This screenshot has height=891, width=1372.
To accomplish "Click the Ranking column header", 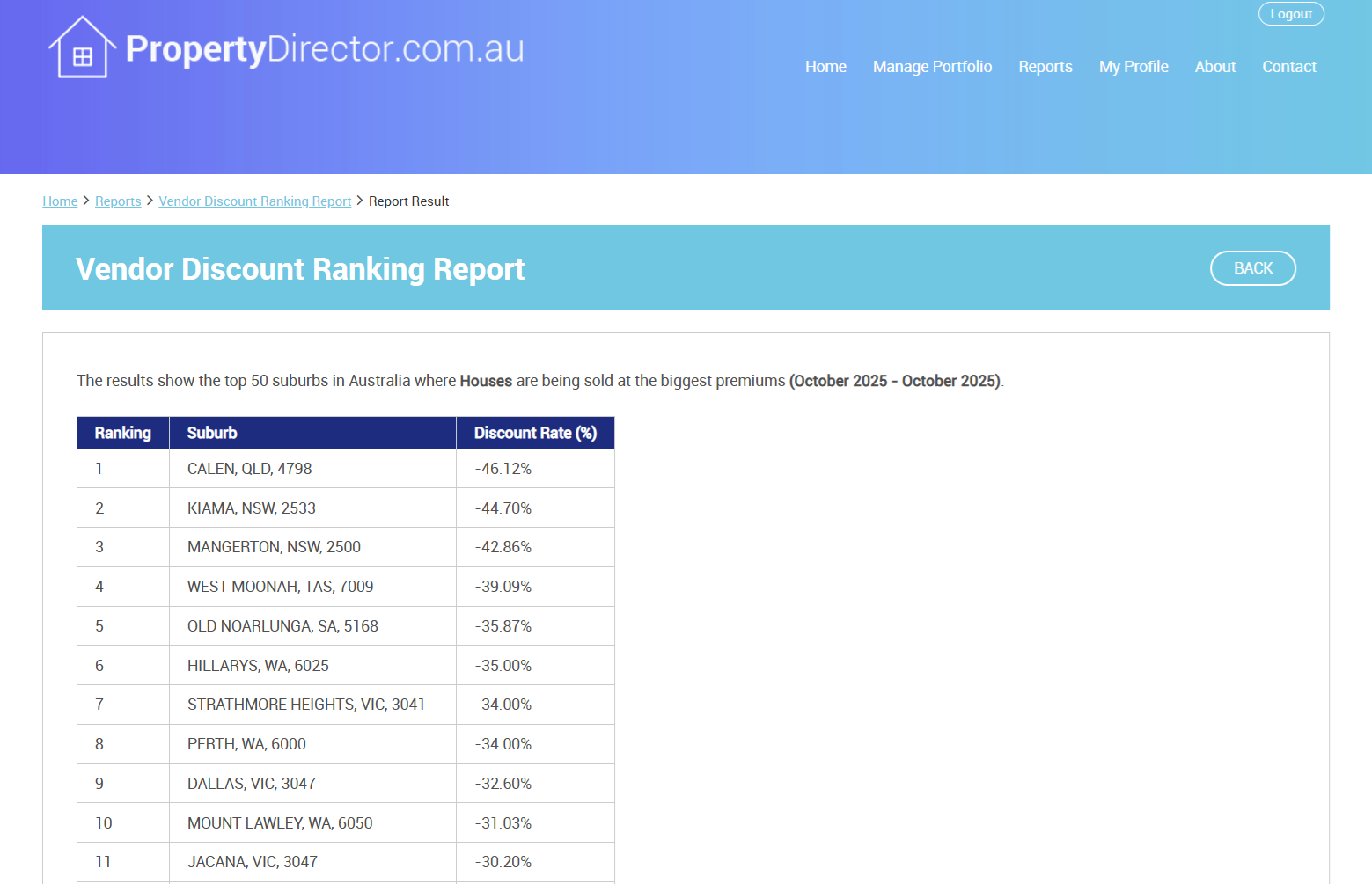I will 122,433.
